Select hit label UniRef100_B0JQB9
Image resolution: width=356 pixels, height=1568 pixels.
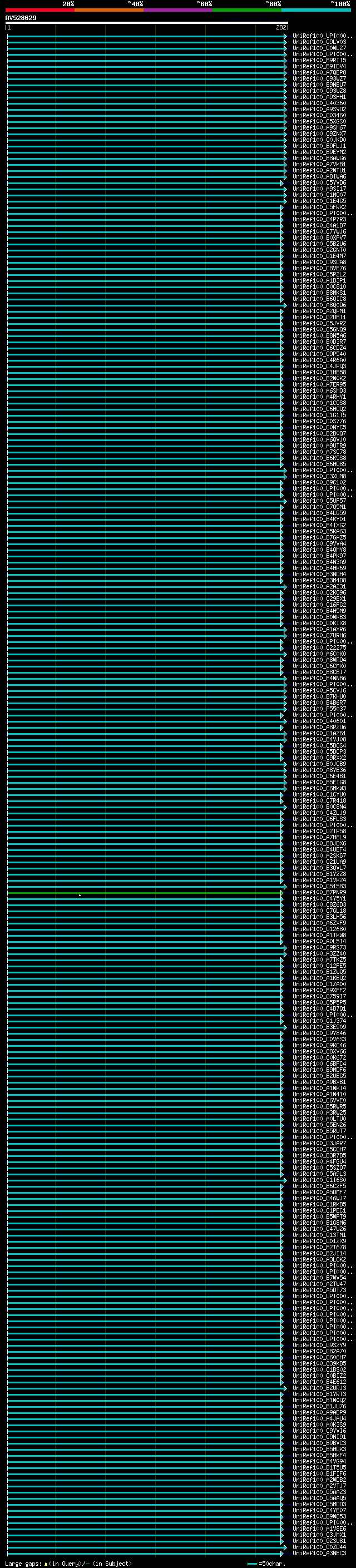coord(319,764)
